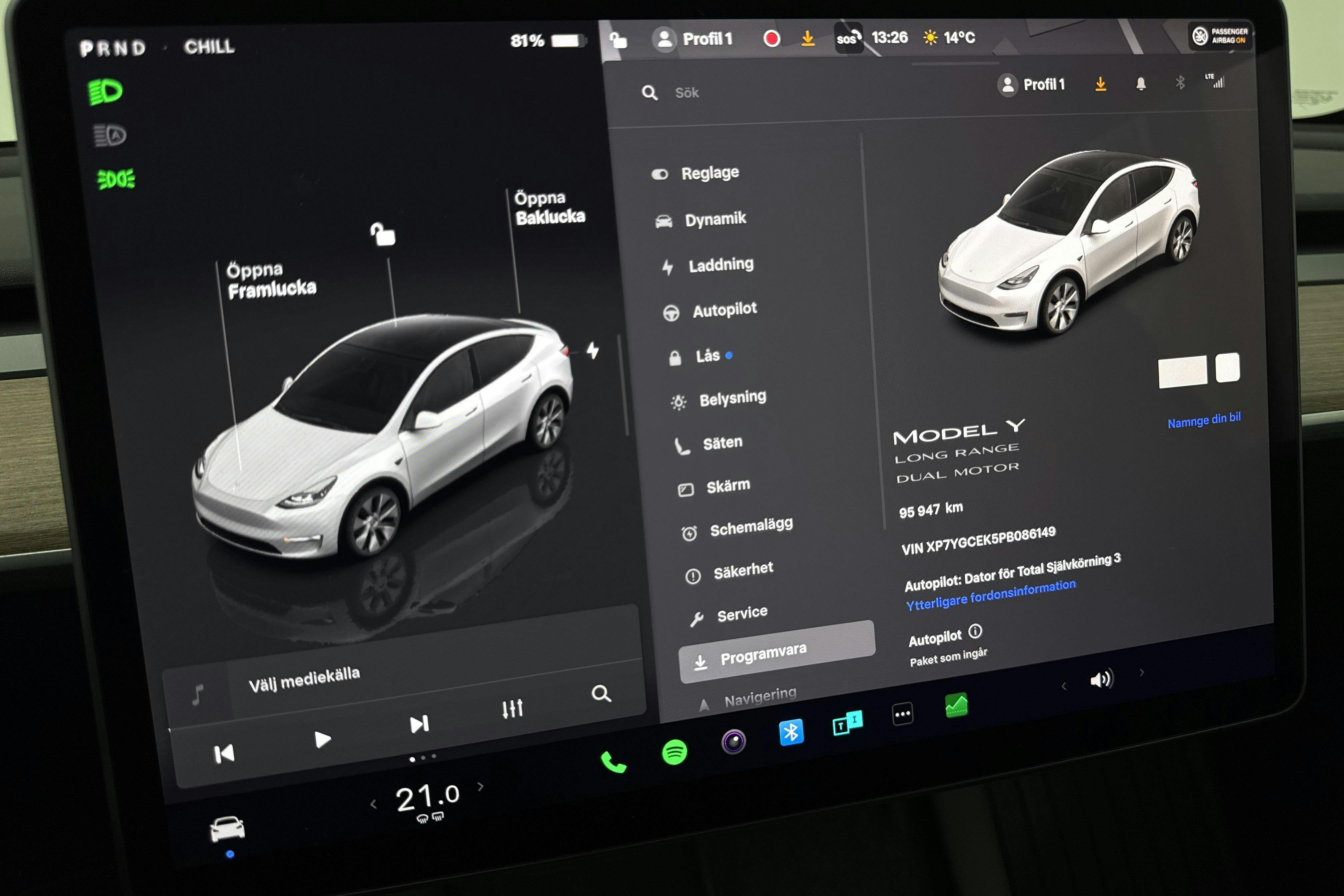The width and height of the screenshot is (1344, 896).
Task: Open the Säten menu
Action: coord(709,443)
